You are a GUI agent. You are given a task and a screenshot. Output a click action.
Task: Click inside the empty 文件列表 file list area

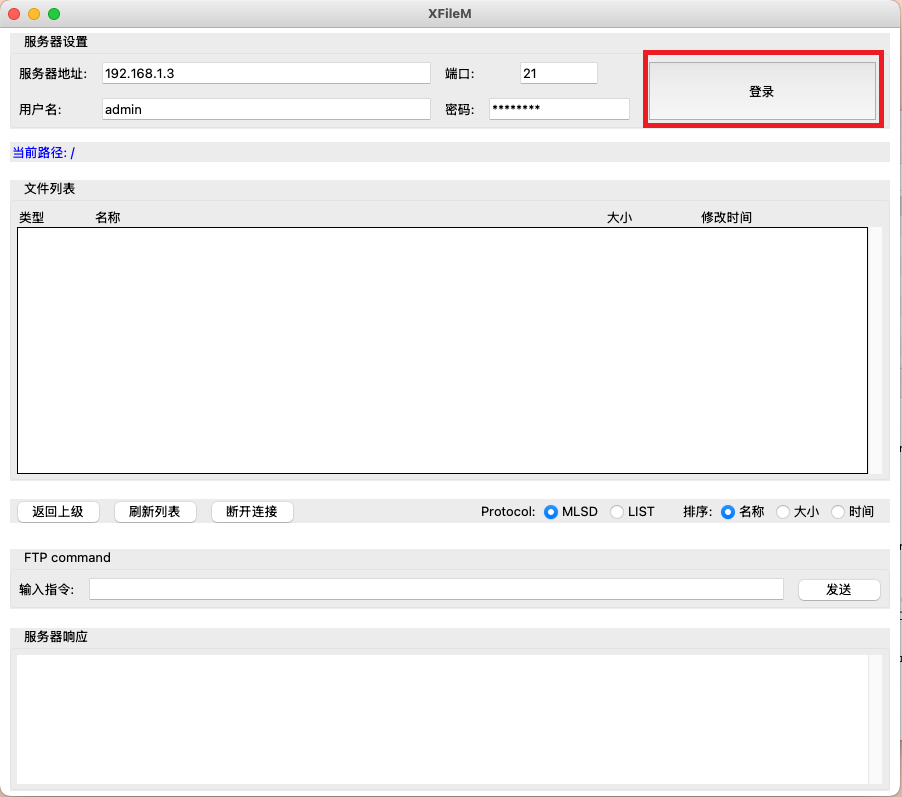(x=442, y=350)
